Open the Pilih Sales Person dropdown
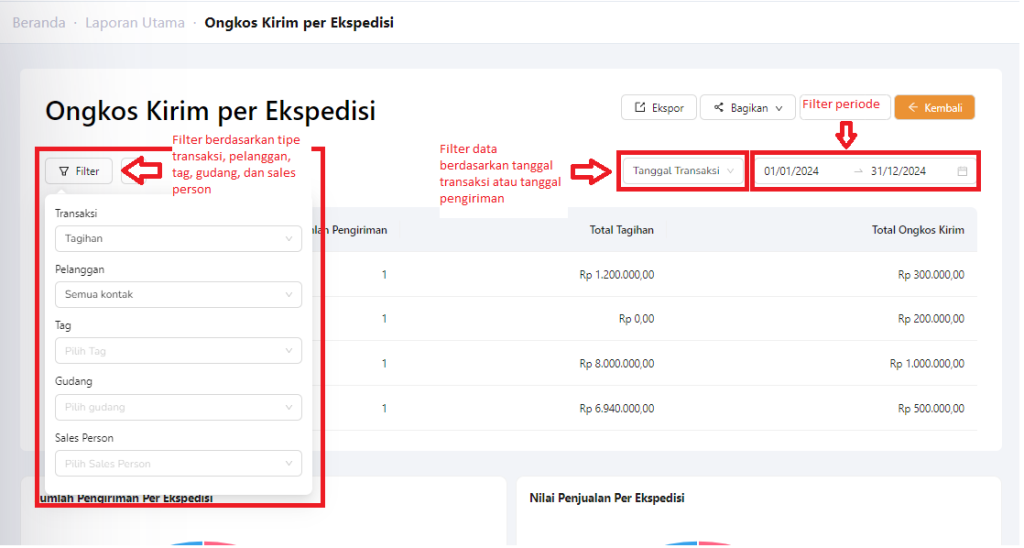 [179, 465]
